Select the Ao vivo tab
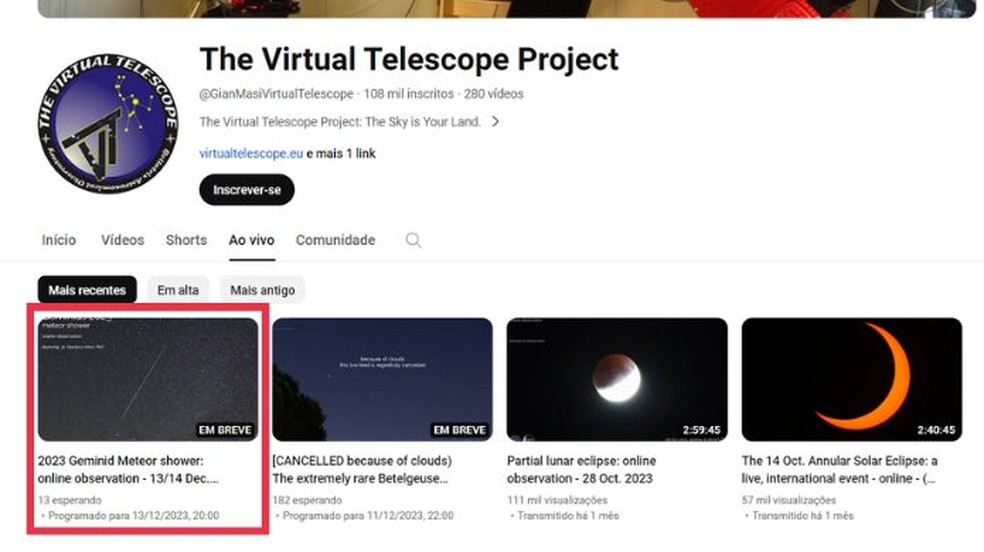984x552 pixels. [252, 240]
